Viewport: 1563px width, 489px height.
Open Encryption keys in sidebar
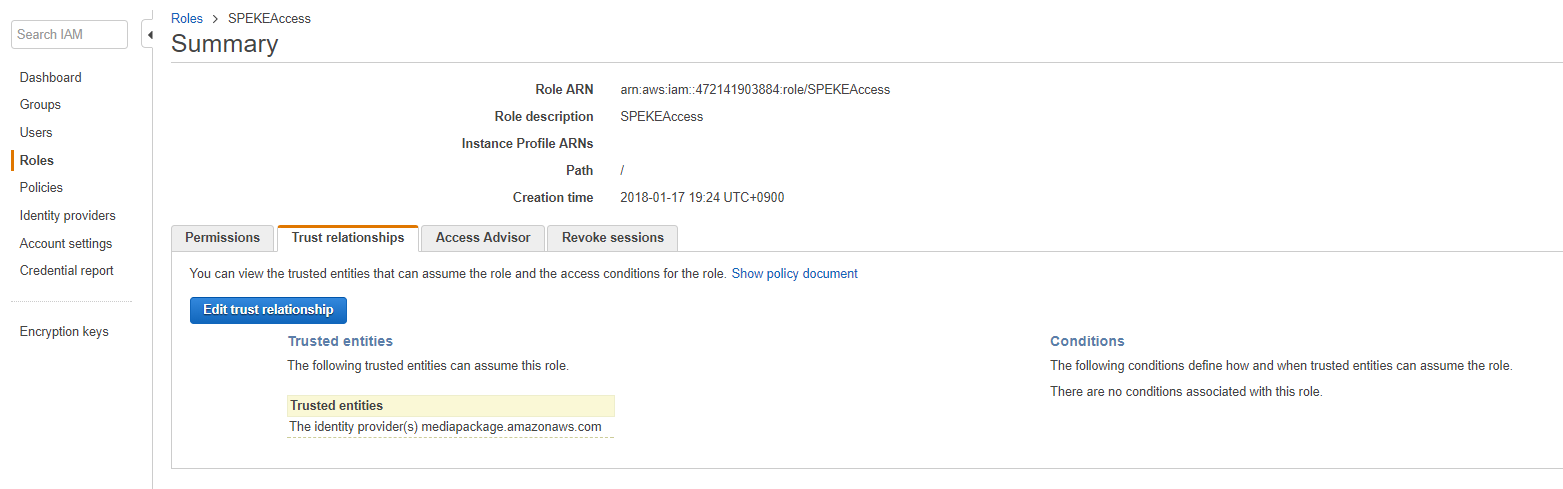[x=64, y=332]
